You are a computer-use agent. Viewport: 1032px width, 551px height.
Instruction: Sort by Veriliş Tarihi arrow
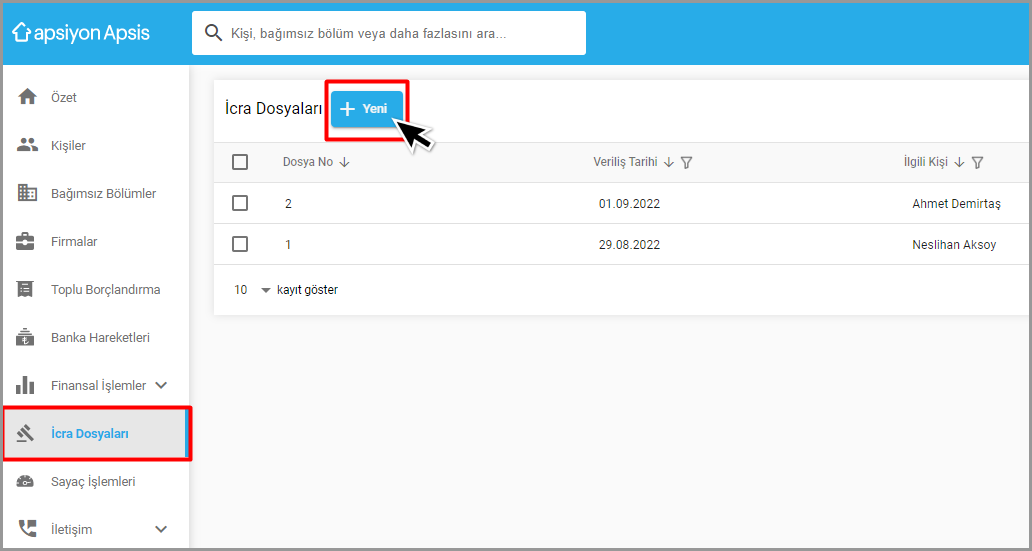669,163
